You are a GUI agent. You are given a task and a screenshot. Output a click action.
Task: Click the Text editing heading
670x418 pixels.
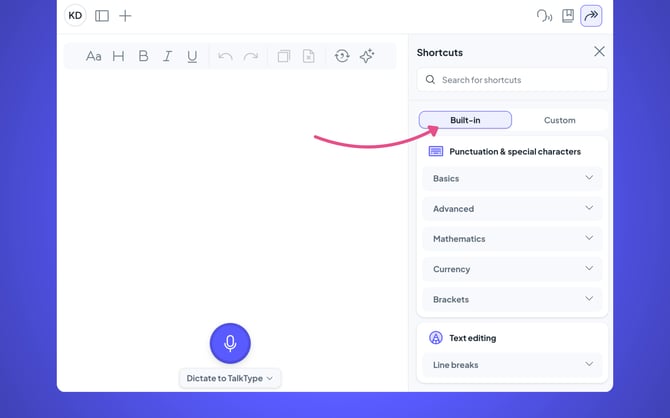[473, 338]
